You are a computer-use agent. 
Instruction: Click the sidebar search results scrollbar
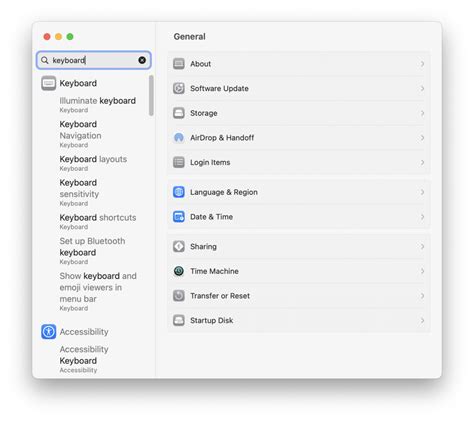click(x=151, y=95)
